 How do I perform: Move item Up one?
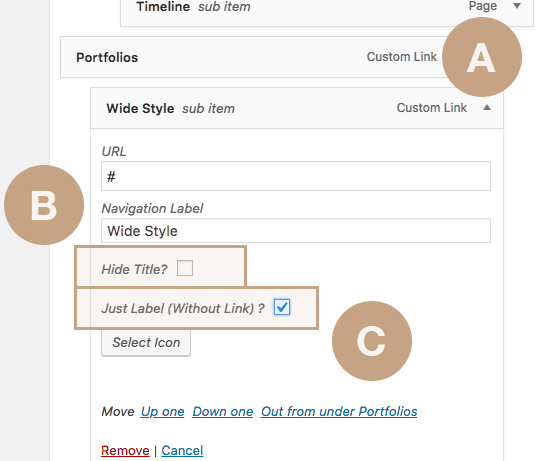(x=162, y=412)
